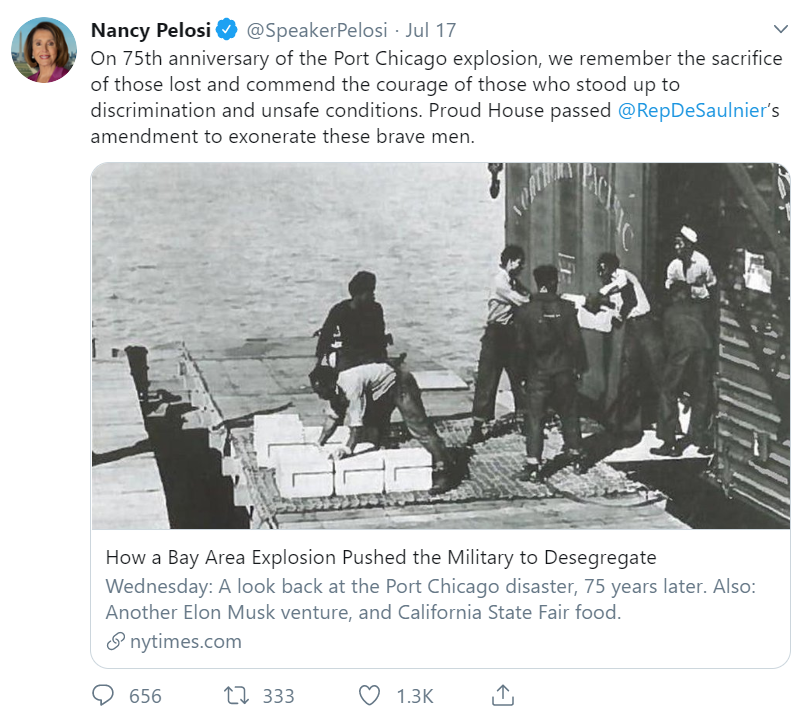
Task: Click the share upload icon
Action: pos(503,695)
